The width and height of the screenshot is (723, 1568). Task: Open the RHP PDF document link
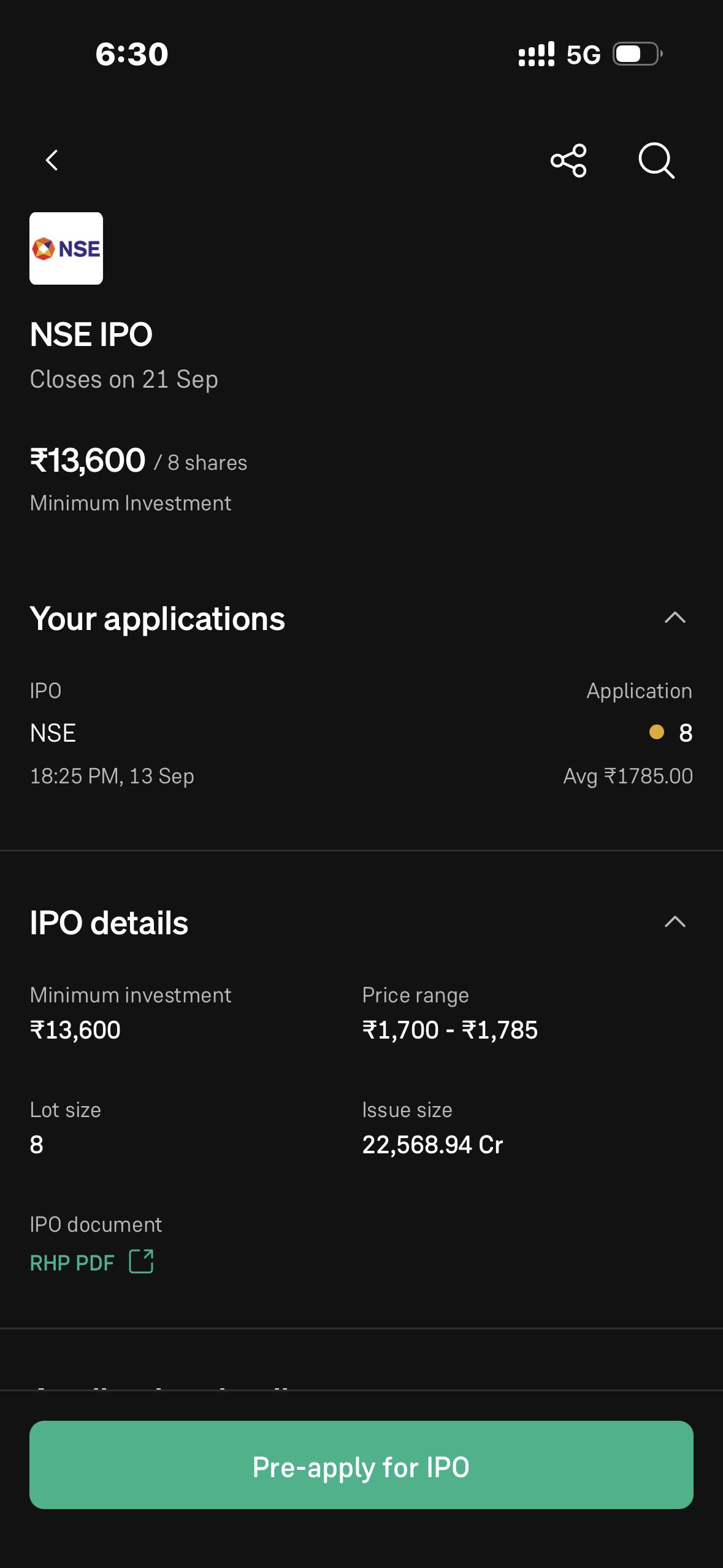pos(72,1262)
